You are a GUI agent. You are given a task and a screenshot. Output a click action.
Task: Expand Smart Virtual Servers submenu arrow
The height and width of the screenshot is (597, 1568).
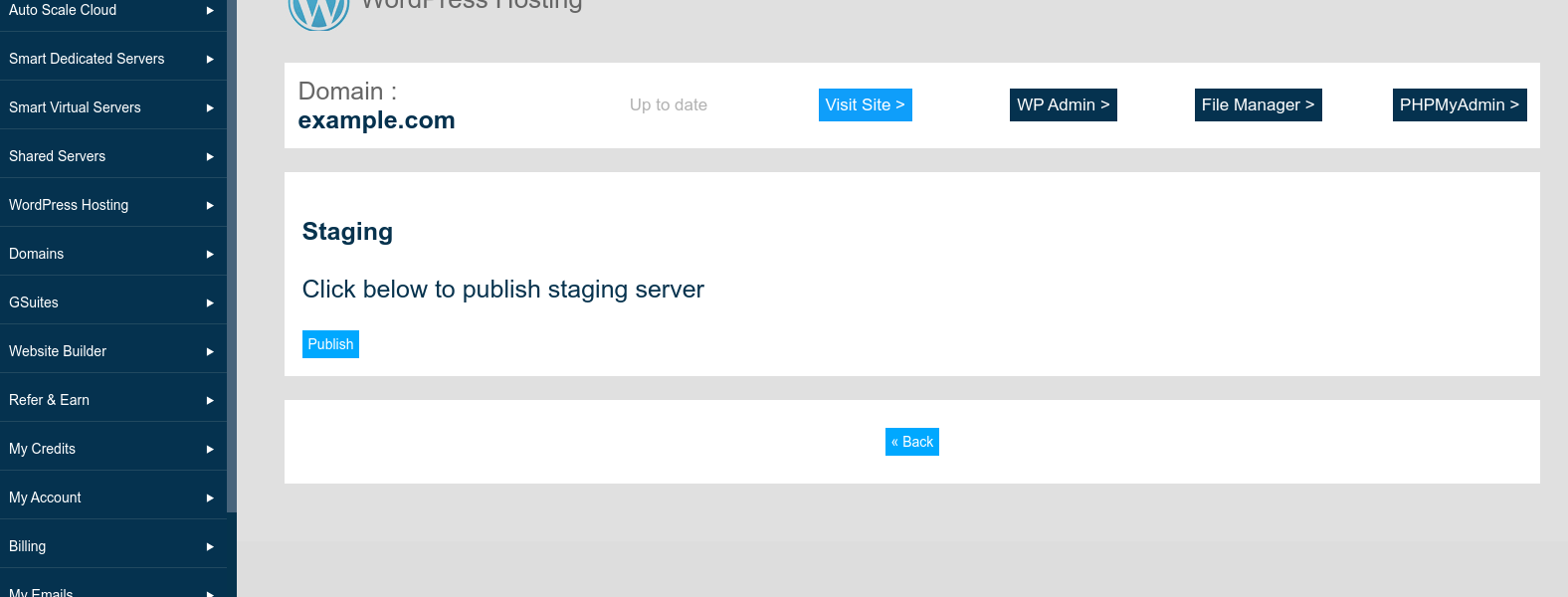coord(210,107)
